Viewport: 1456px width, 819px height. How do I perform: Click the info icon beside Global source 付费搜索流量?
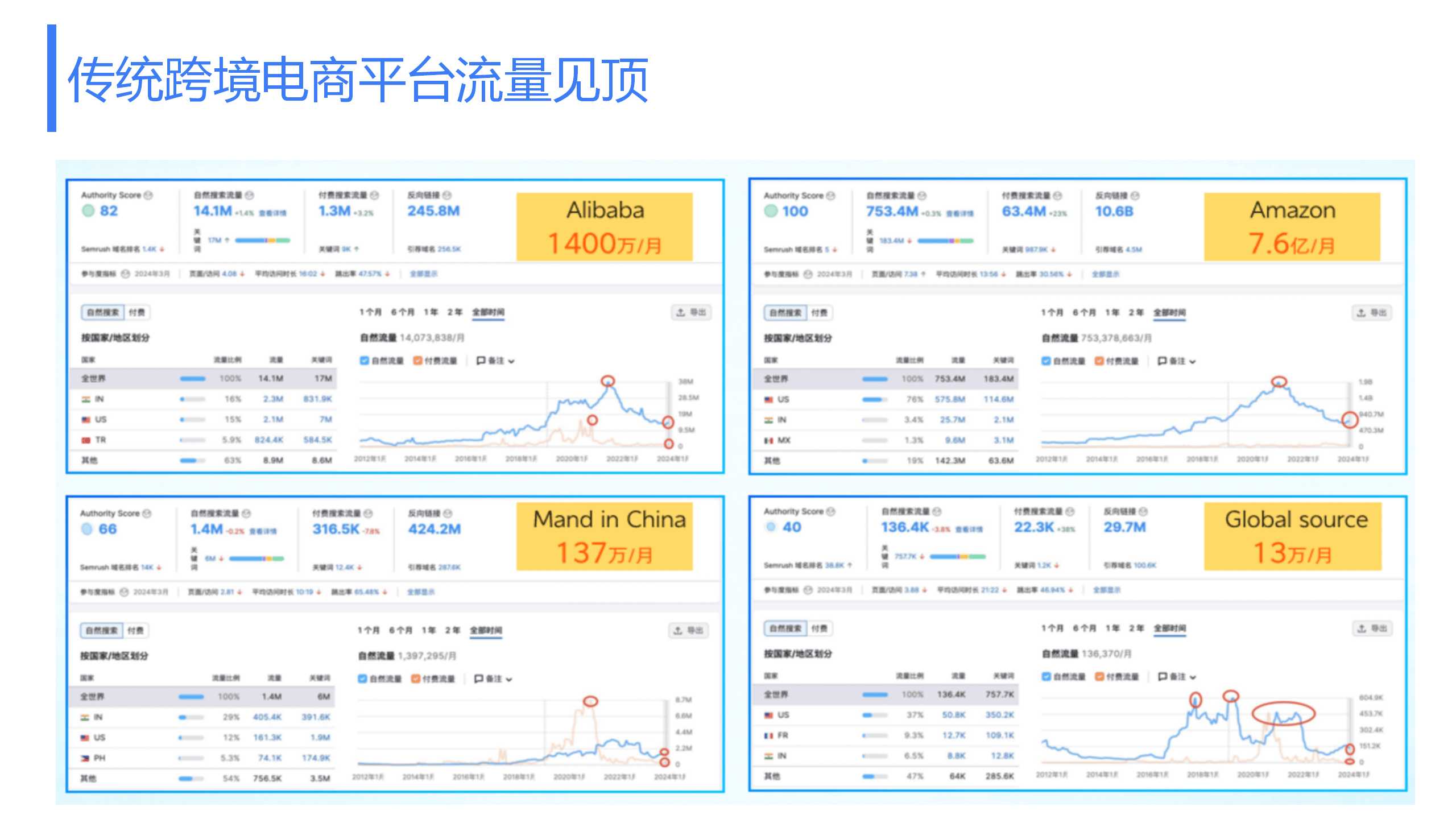pos(1070,511)
